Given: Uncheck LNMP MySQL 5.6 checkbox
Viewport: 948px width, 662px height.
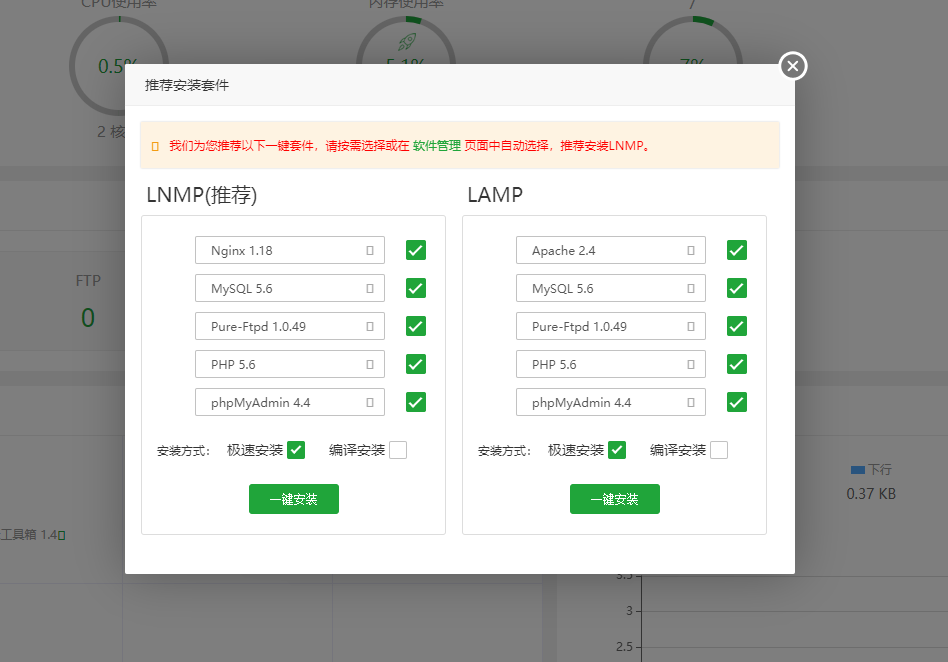Looking at the screenshot, I should click(416, 288).
